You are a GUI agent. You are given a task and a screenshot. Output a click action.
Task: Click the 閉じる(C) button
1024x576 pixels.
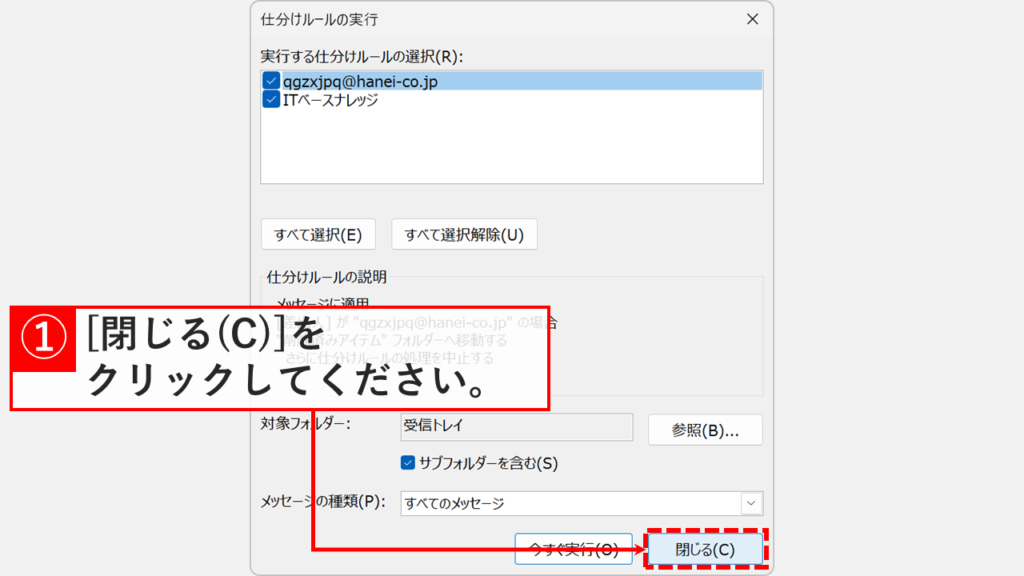pos(704,548)
